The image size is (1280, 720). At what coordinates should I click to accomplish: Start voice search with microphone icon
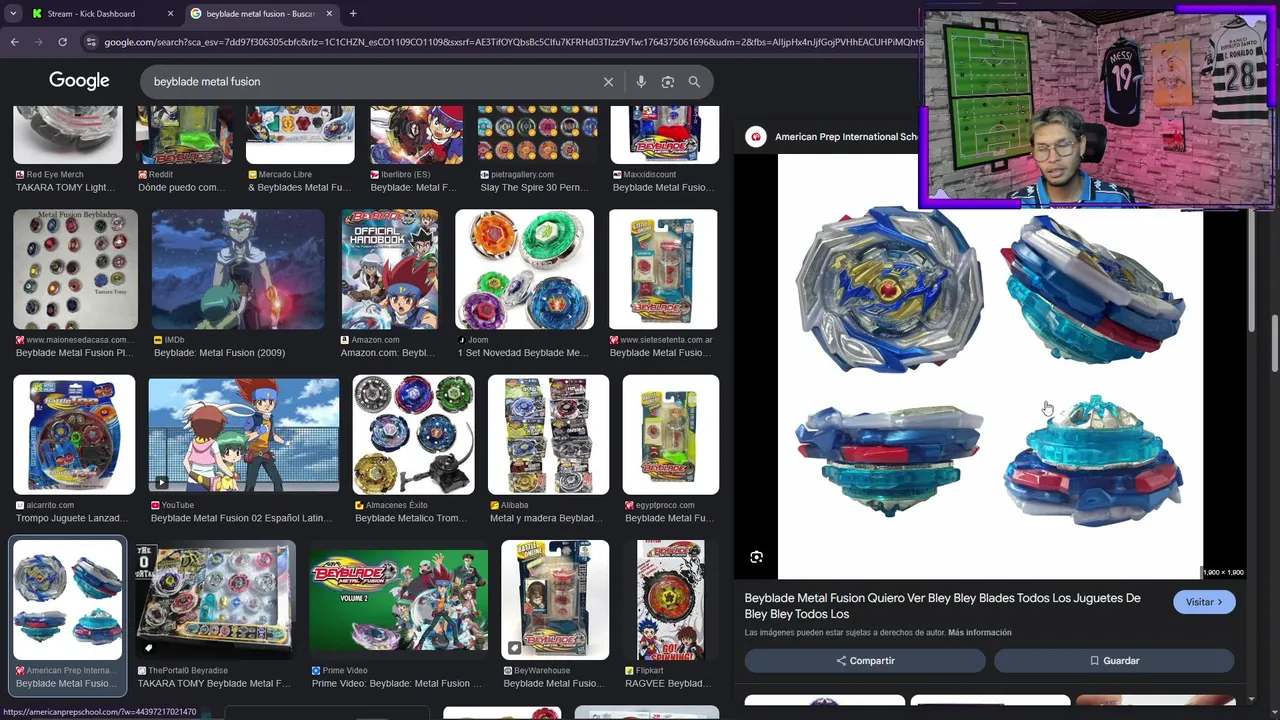coord(641,82)
